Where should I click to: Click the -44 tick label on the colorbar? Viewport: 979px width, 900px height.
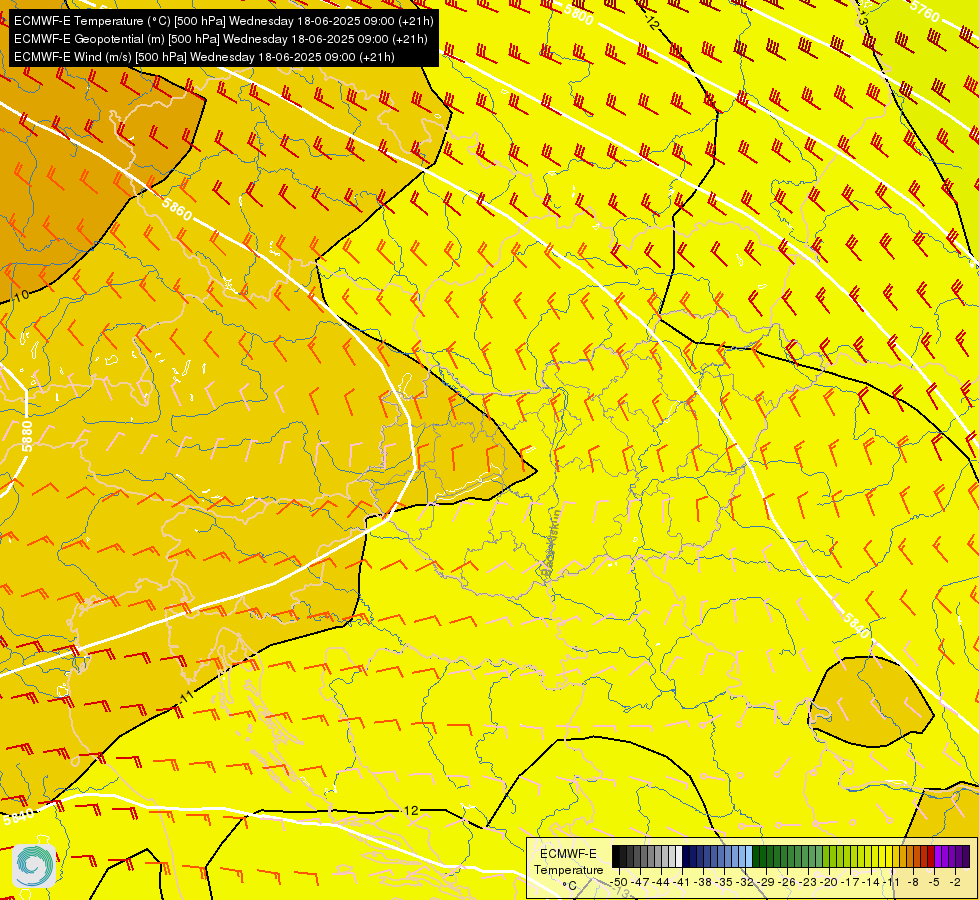coord(661,882)
